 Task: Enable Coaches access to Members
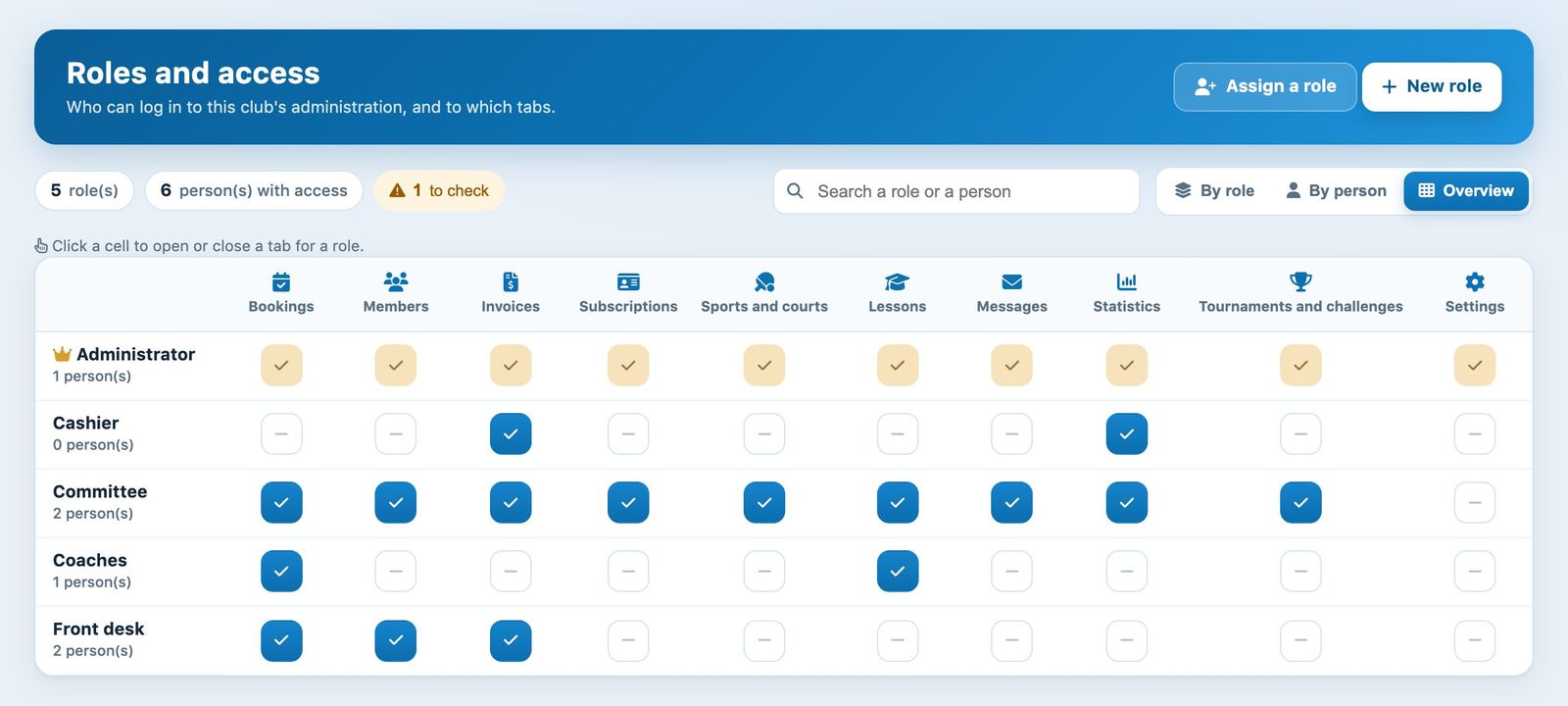(396, 571)
